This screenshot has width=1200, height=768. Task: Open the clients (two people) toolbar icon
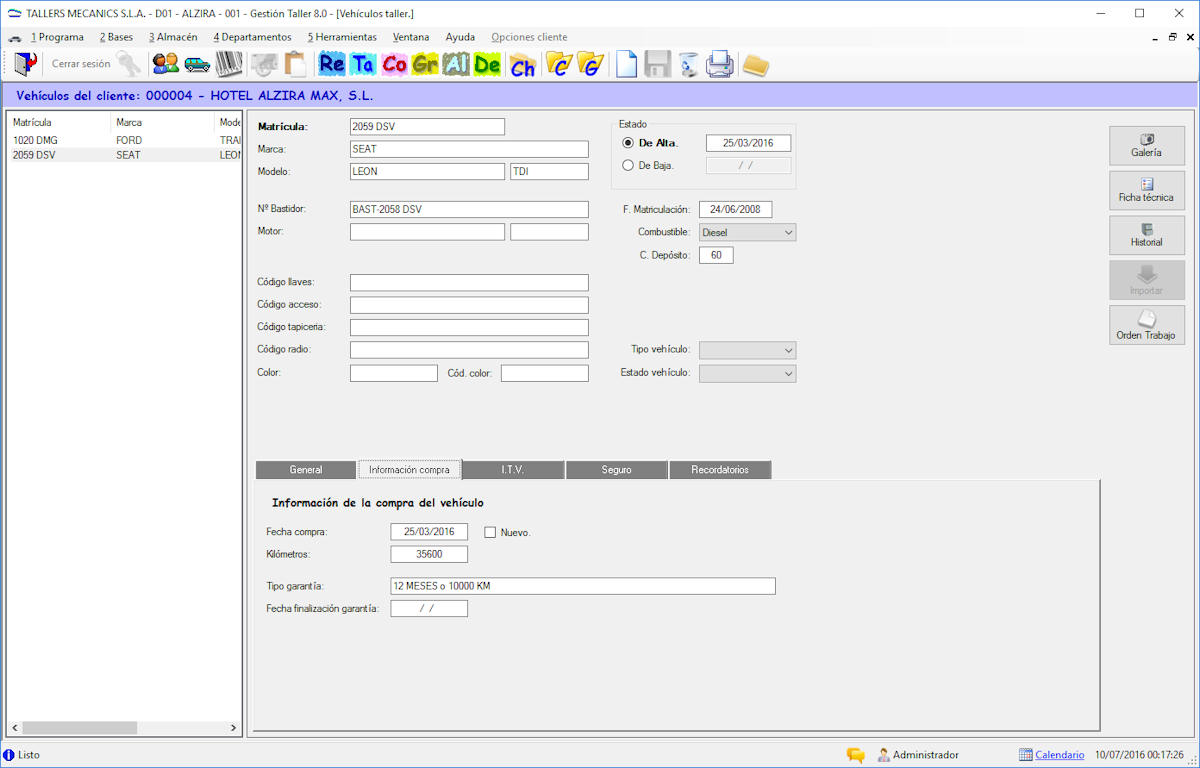(x=166, y=64)
